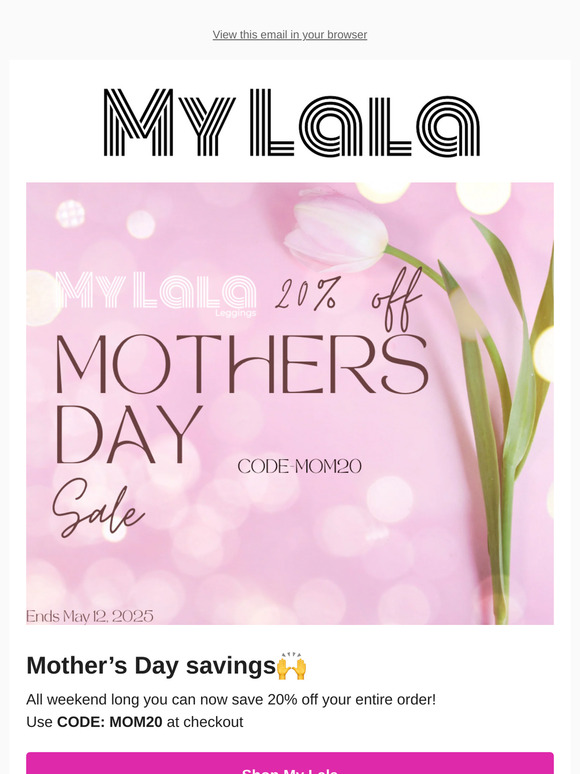The image size is (580, 774).
Task: Click the "All weekend long" paragraph line
Action: point(231,699)
